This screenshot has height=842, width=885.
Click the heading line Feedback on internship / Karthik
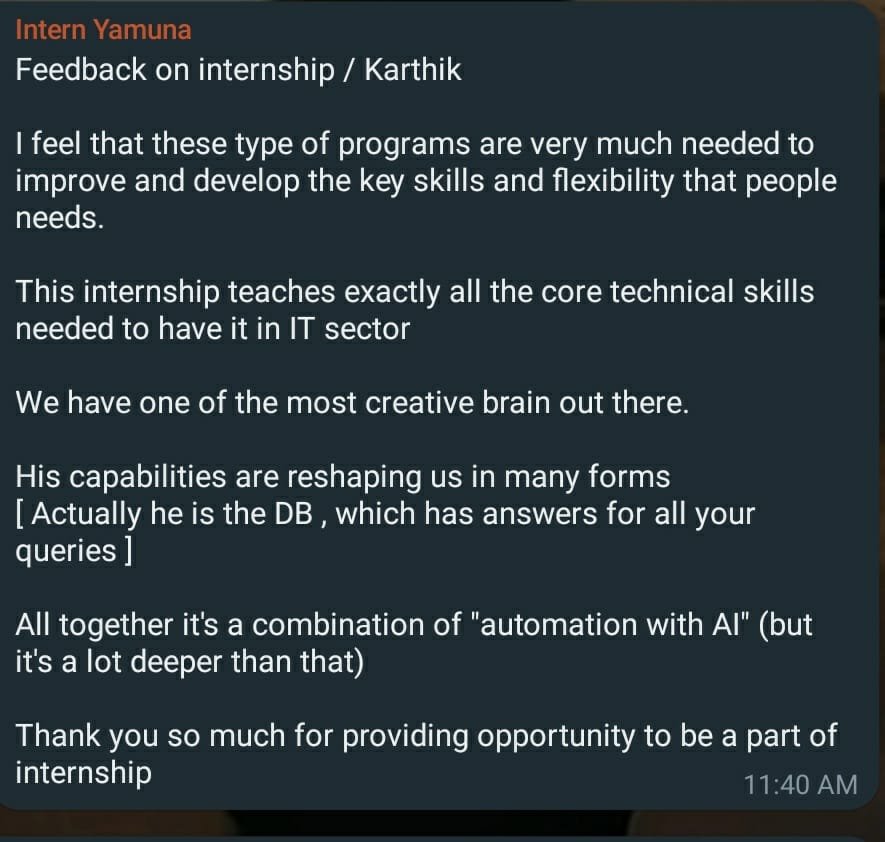point(238,71)
